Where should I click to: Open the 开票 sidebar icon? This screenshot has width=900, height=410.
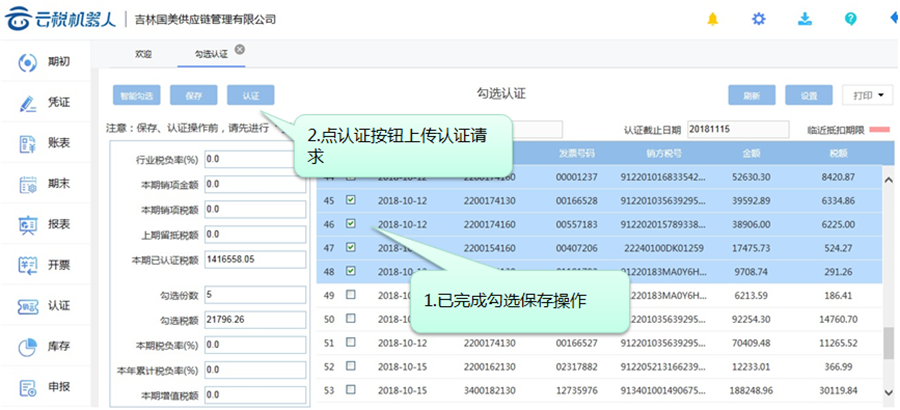[28, 265]
